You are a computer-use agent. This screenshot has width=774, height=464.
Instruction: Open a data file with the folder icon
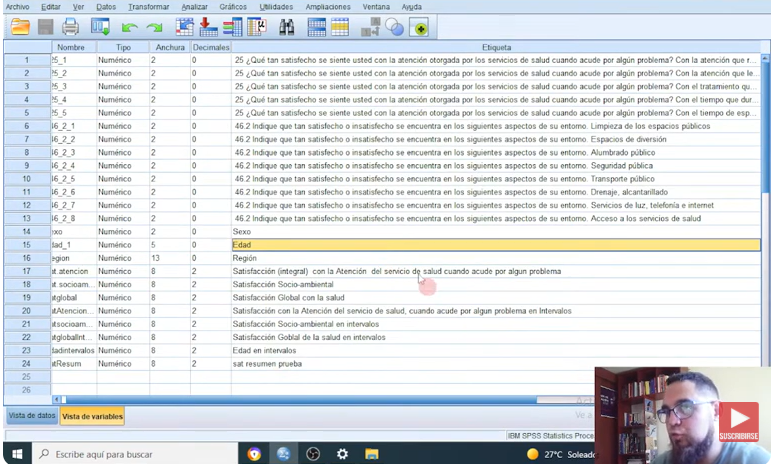pyautogui.click(x=20, y=27)
